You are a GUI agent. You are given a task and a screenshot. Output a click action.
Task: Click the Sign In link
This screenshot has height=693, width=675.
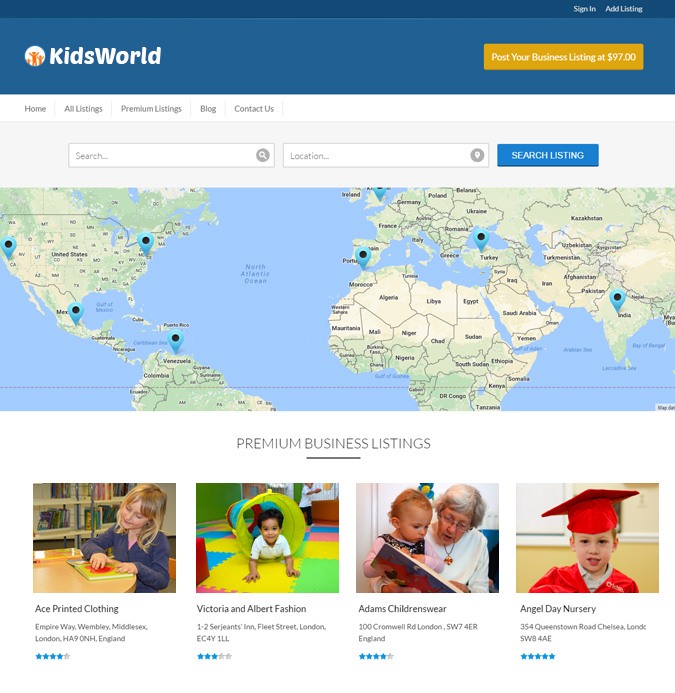[584, 9]
